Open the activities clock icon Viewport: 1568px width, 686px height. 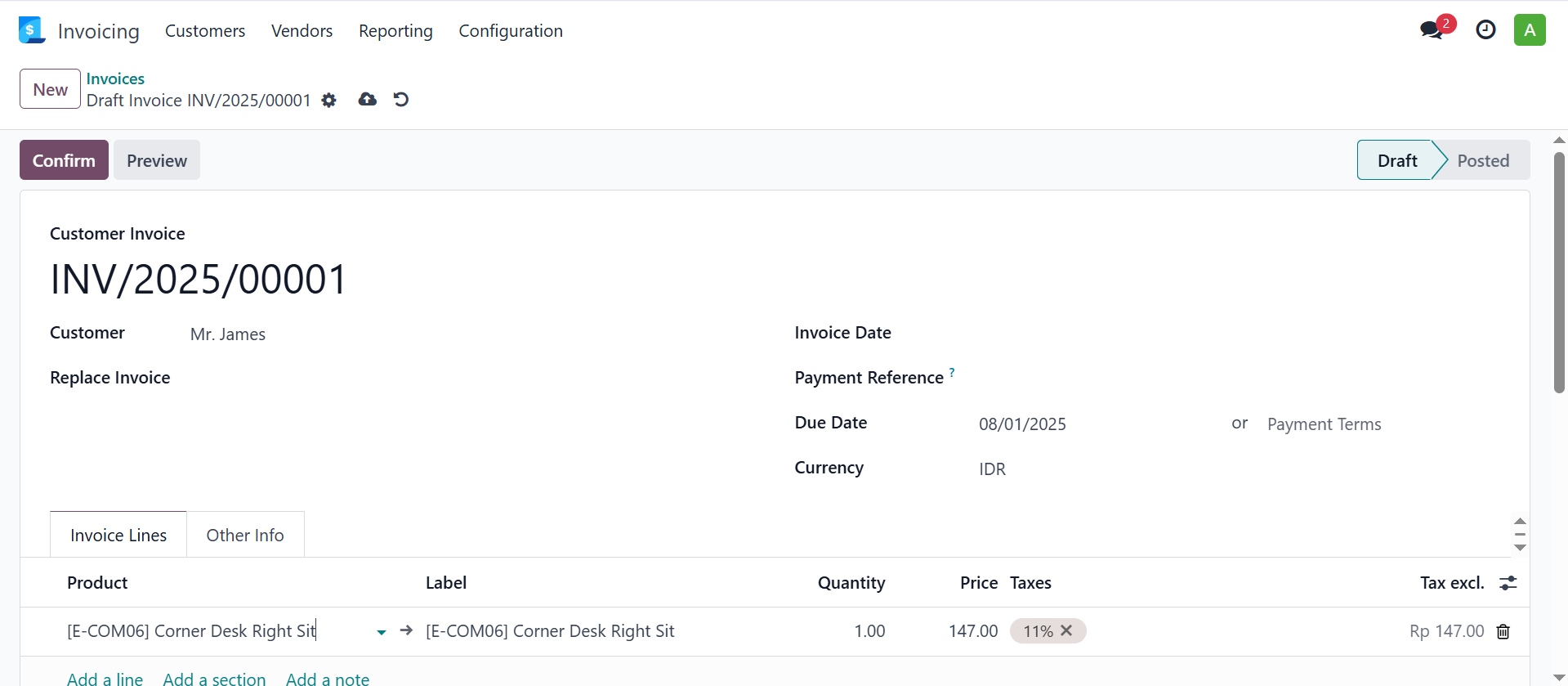pyautogui.click(x=1485, y=30)
